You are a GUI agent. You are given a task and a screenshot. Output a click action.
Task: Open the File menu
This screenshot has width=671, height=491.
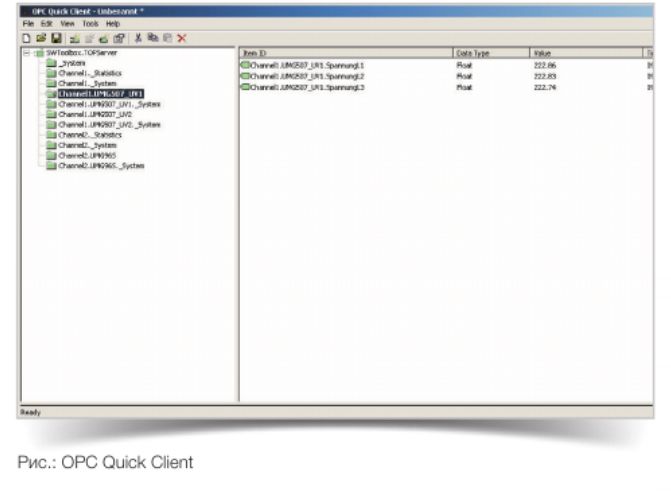28,23
